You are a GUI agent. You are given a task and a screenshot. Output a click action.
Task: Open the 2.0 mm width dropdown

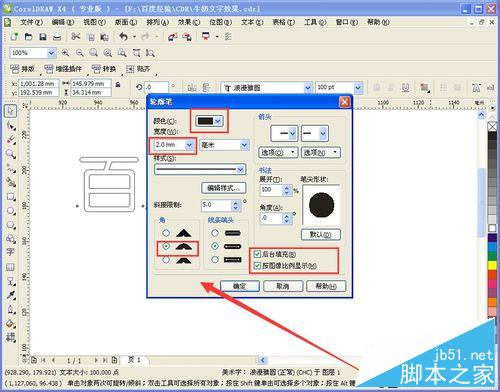pos(189,145)
